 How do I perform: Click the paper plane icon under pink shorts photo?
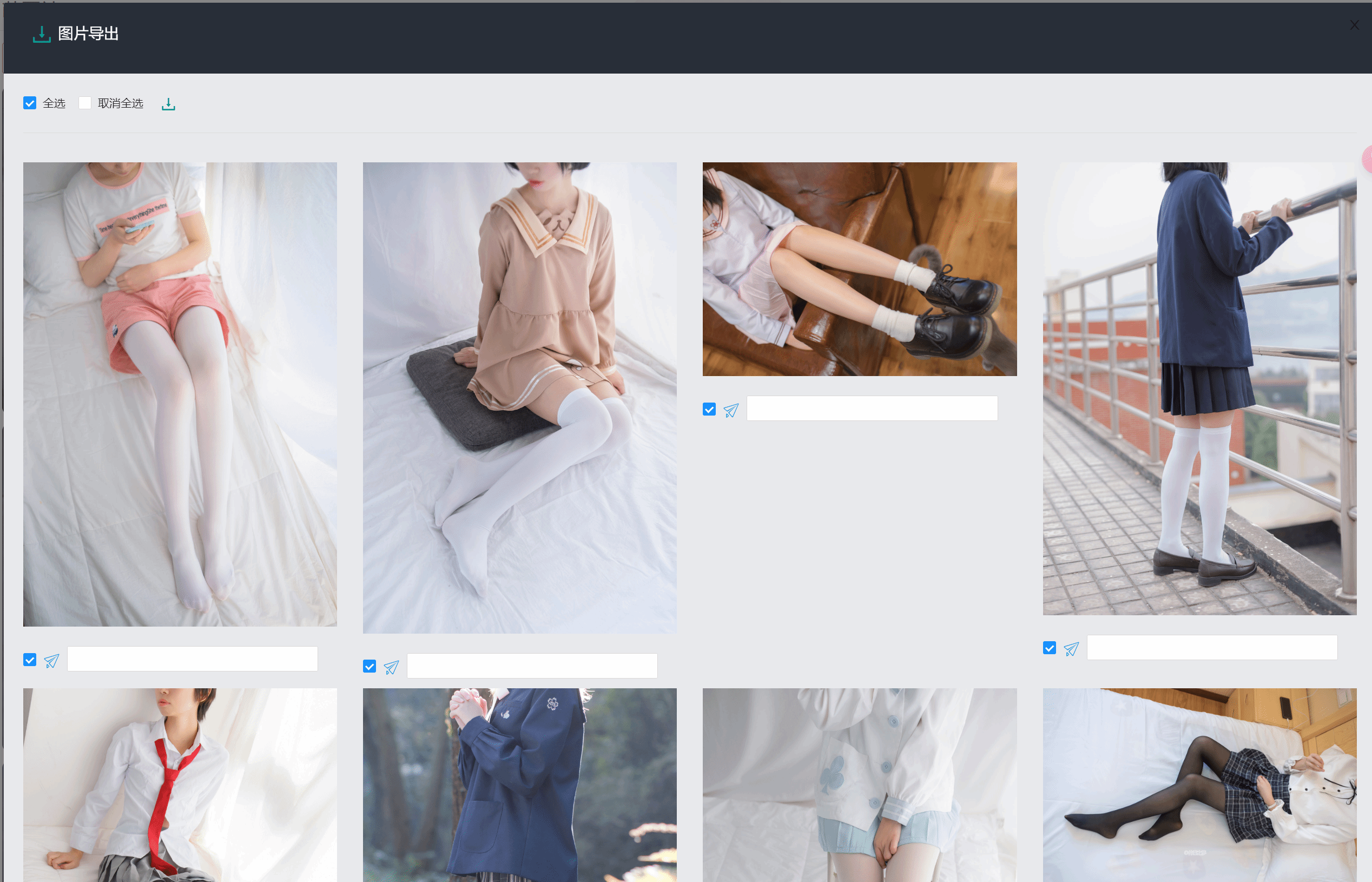51,661
